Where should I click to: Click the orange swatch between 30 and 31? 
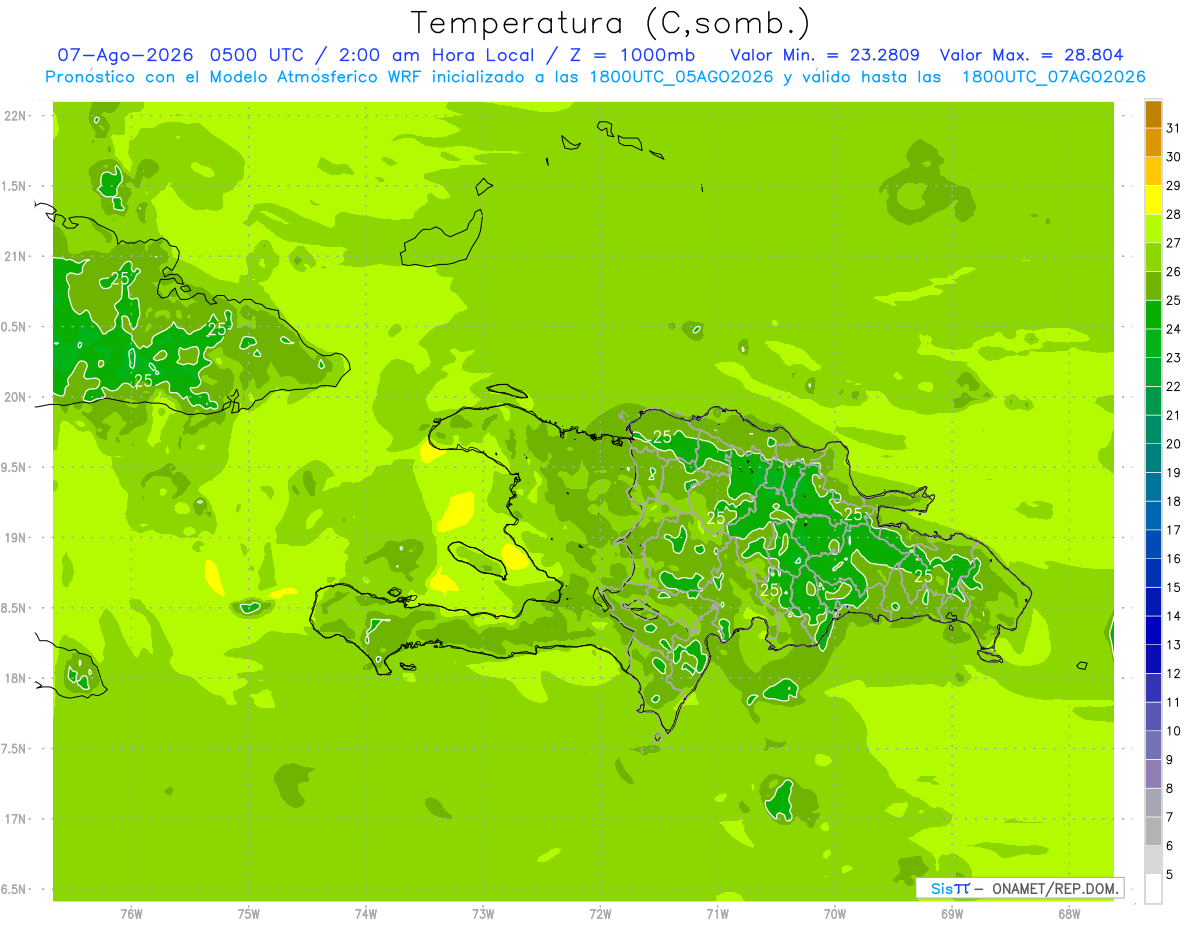coord(1153,142)
